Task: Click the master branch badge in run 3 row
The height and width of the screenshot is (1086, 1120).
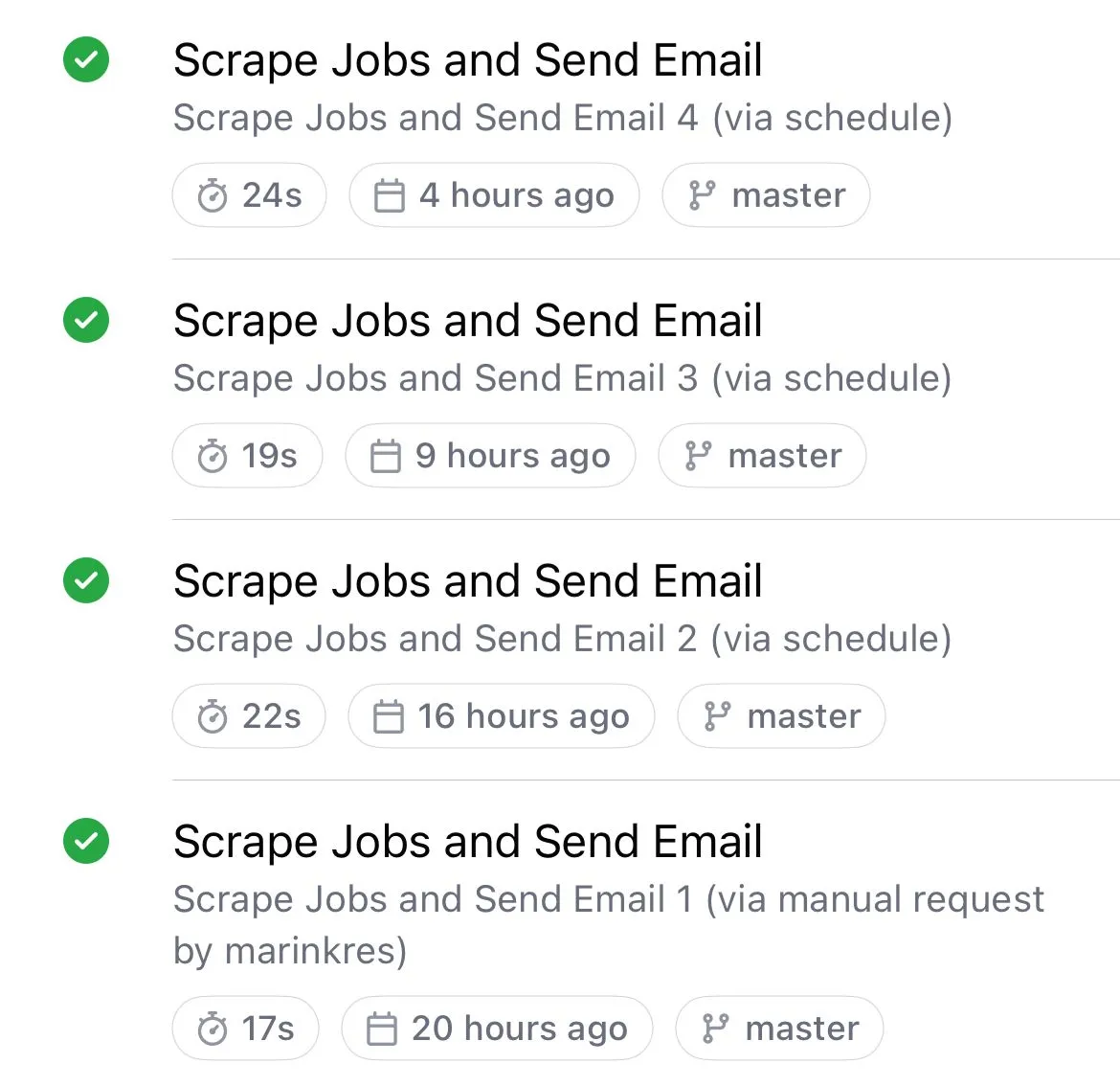Action: (x=762, y=456)
